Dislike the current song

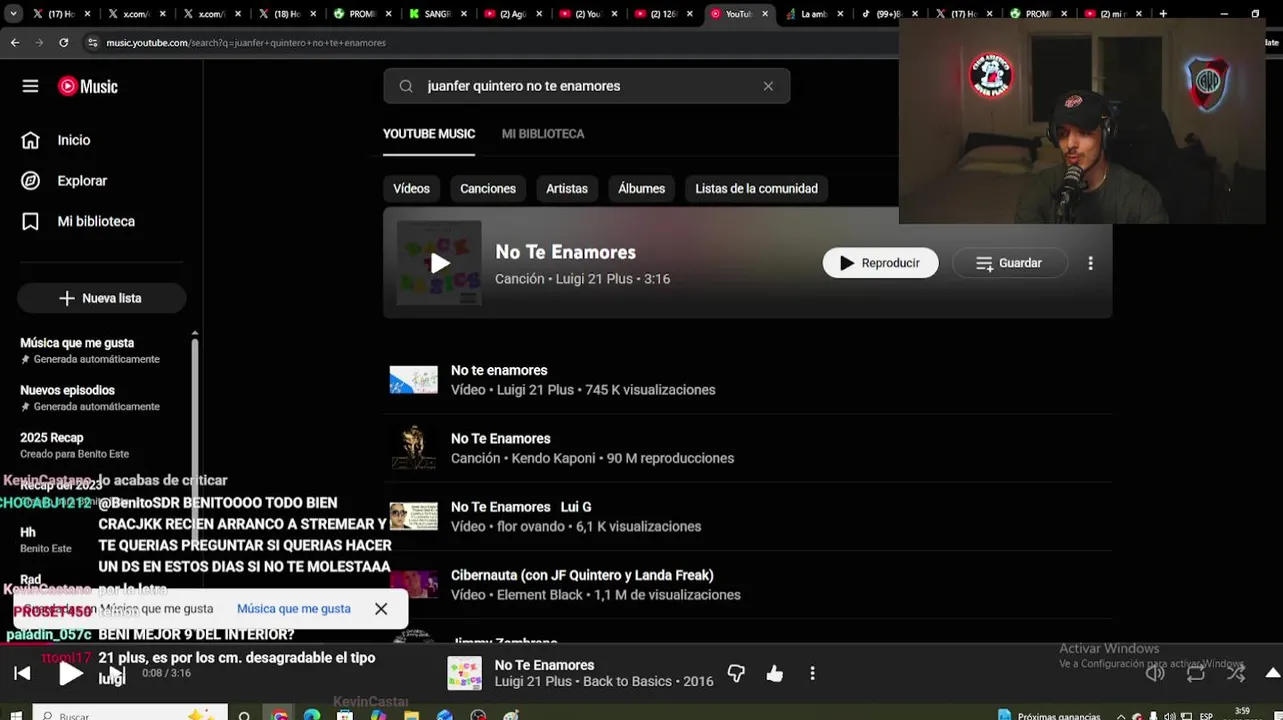[x=736, y=673]
